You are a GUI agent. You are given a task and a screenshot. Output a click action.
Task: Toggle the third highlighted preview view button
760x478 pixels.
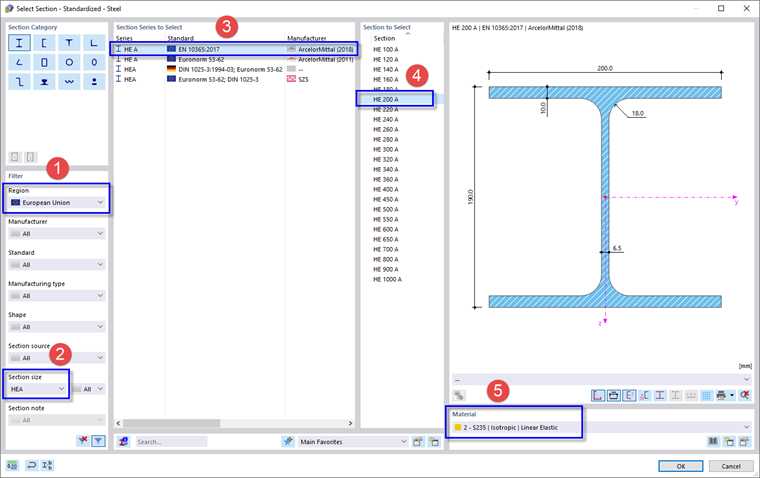pyautogui.click(x=629, y=396)
